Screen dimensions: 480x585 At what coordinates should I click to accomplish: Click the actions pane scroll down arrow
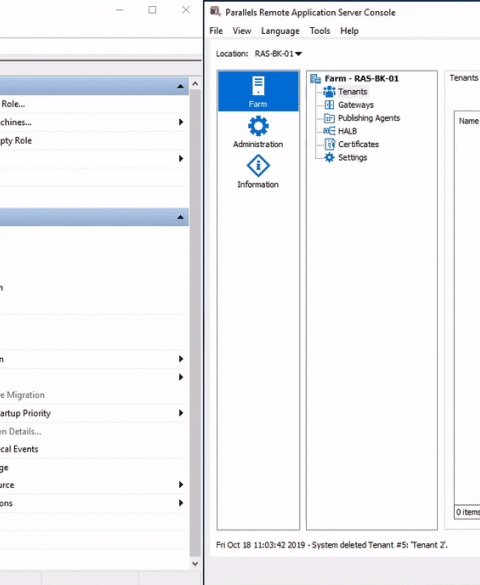click(x=195, y=564)
